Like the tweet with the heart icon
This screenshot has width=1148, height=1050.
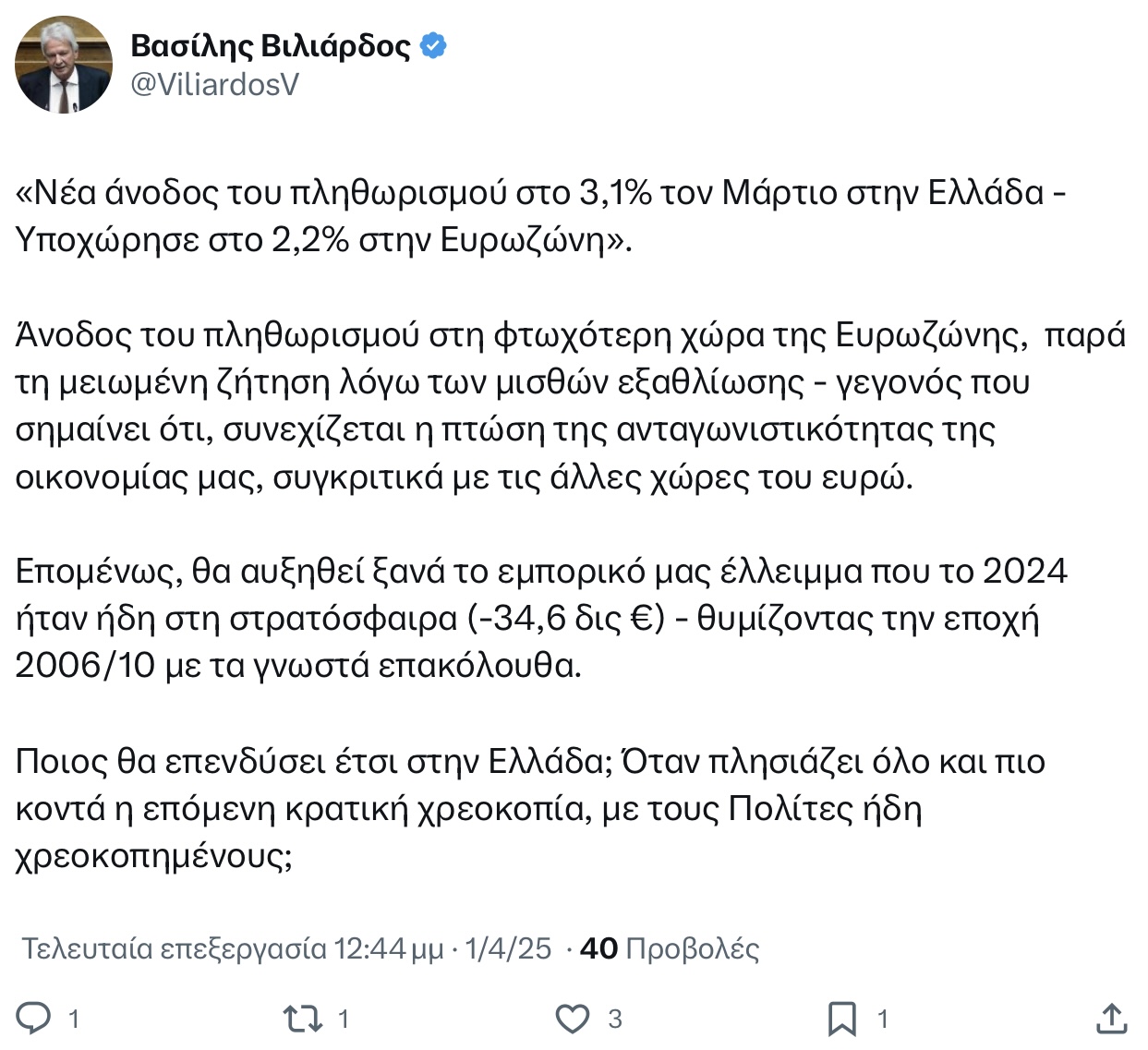point(573,1019)
